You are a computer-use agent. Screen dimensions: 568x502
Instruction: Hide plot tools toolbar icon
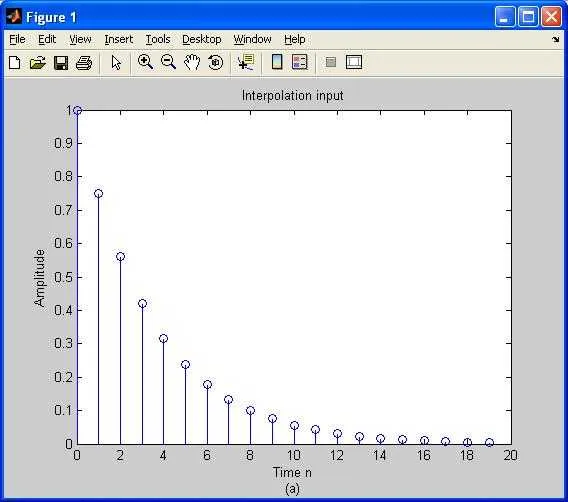pyautogui.click(x=331, y=62)
